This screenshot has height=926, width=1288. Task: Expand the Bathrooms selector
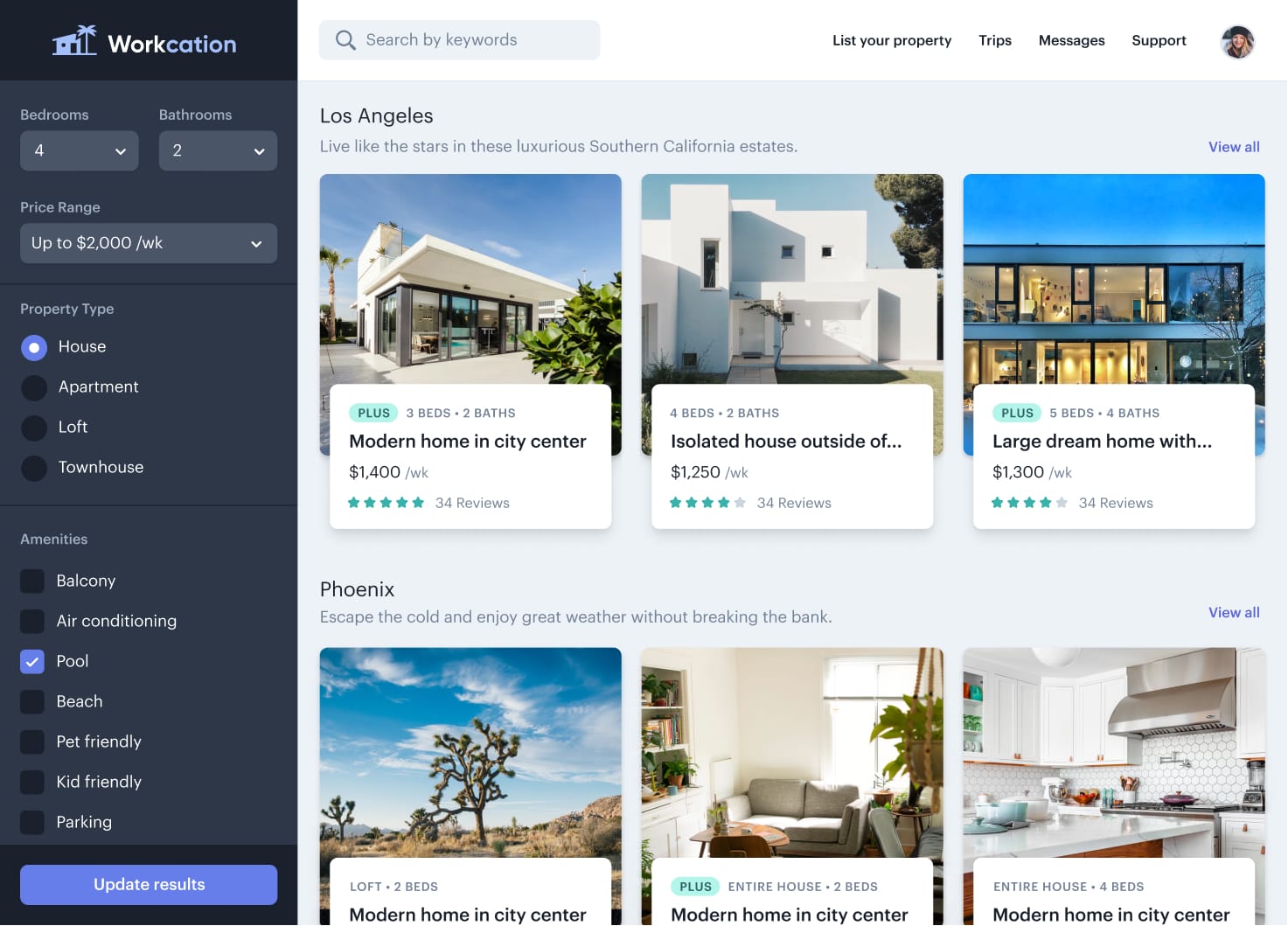pyautogui.click(x=218, y=150)
